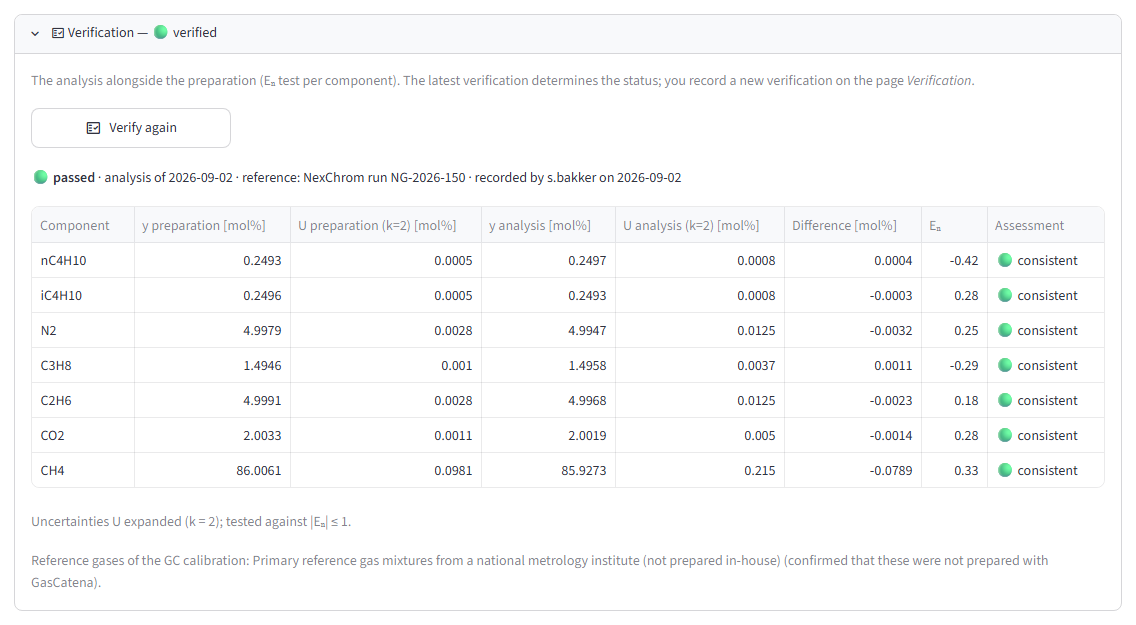Click the green consistent dot in CH4 row
1136x625 pixels.
click(x=1005, y=471)
